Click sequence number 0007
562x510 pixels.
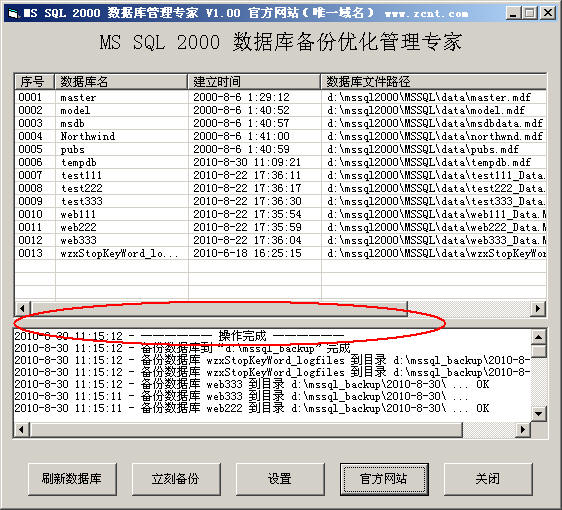coord(30,175)
